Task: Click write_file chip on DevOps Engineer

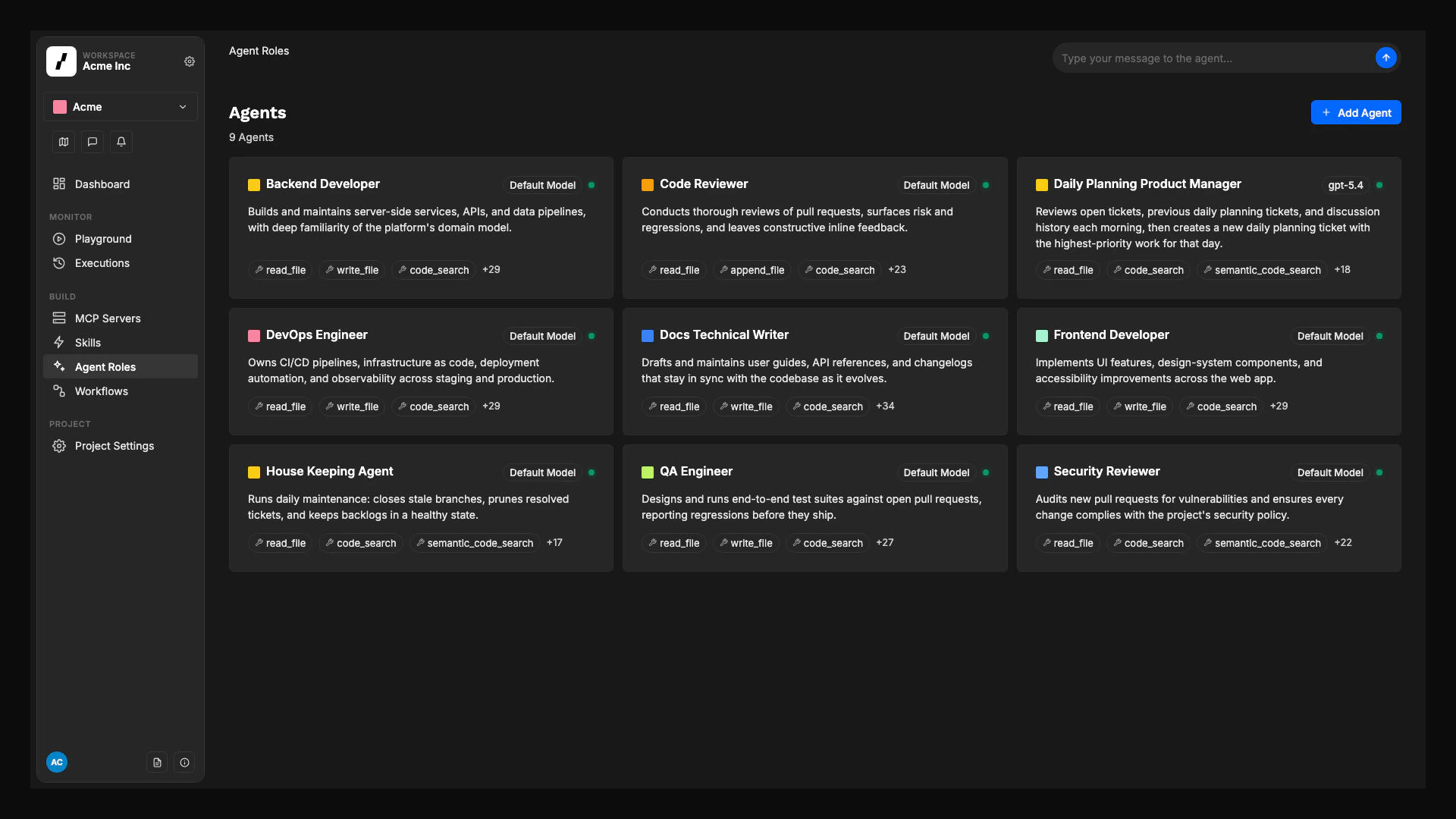Action: pos(352,406)
